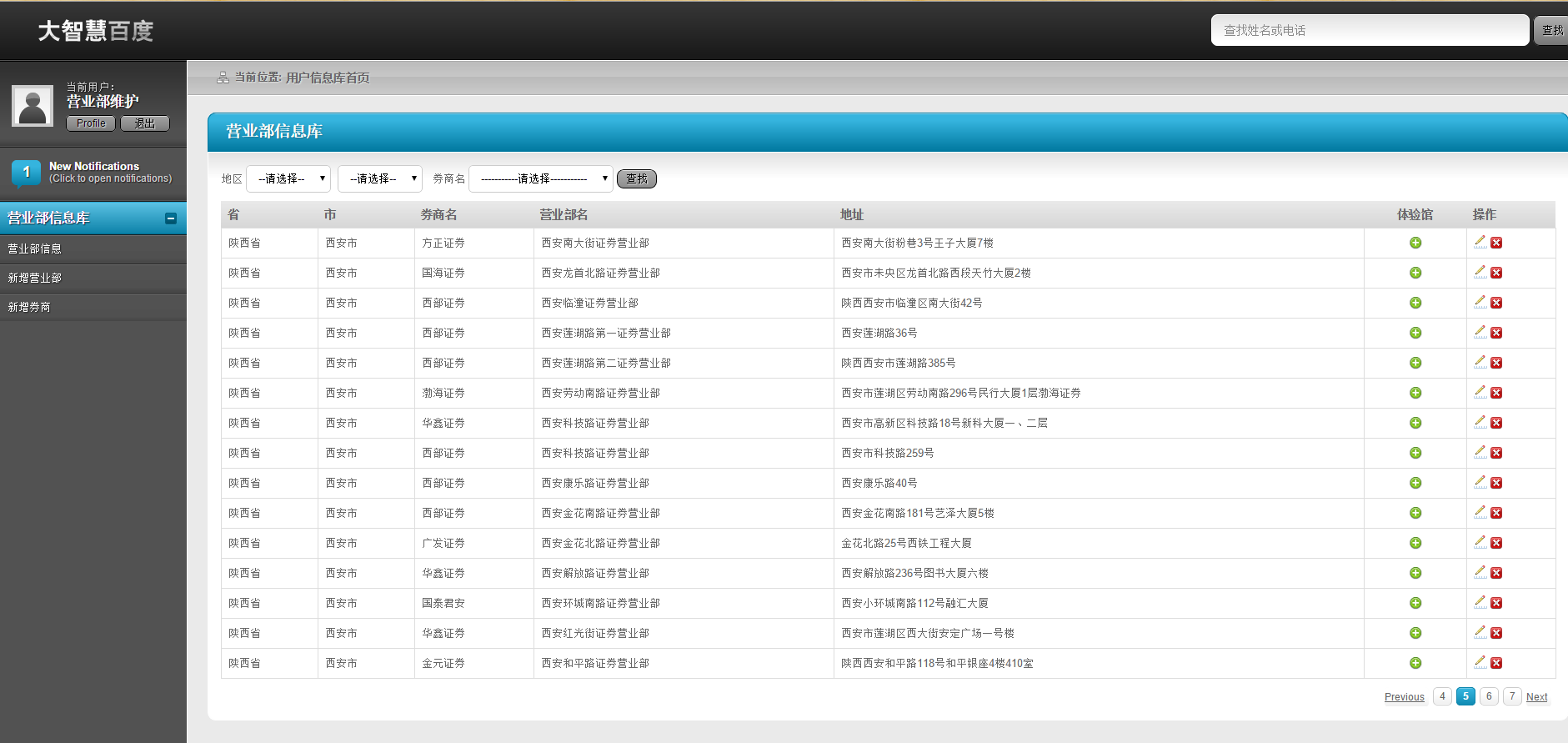Viewport: 1568px width, 743px height.
Task: Delete the 西安环城南路证券营业部 row
Action: 1496,603
